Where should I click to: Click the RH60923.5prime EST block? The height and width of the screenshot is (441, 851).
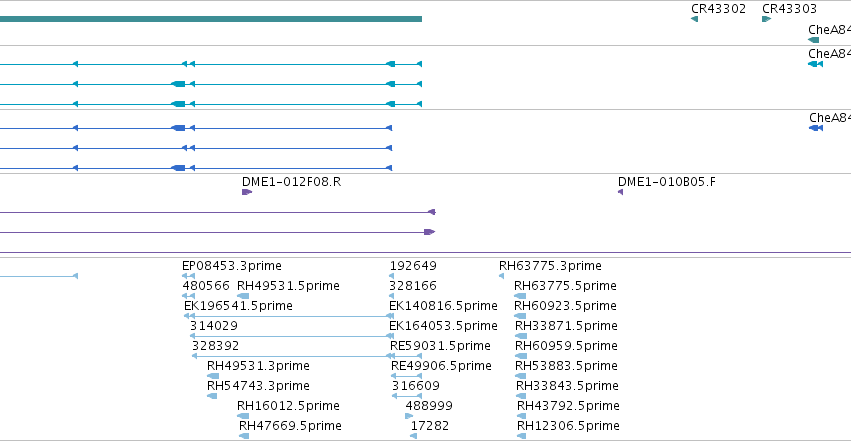[520, 316]
